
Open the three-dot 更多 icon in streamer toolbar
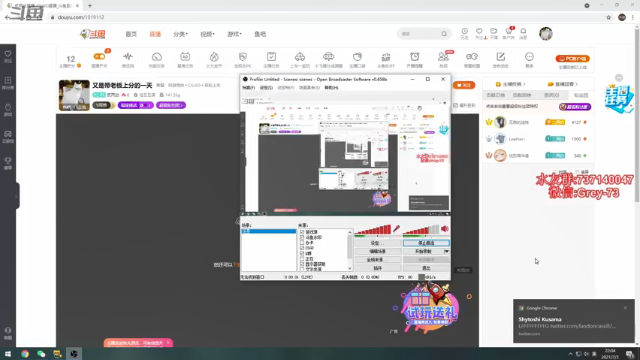tap(529, 57)
